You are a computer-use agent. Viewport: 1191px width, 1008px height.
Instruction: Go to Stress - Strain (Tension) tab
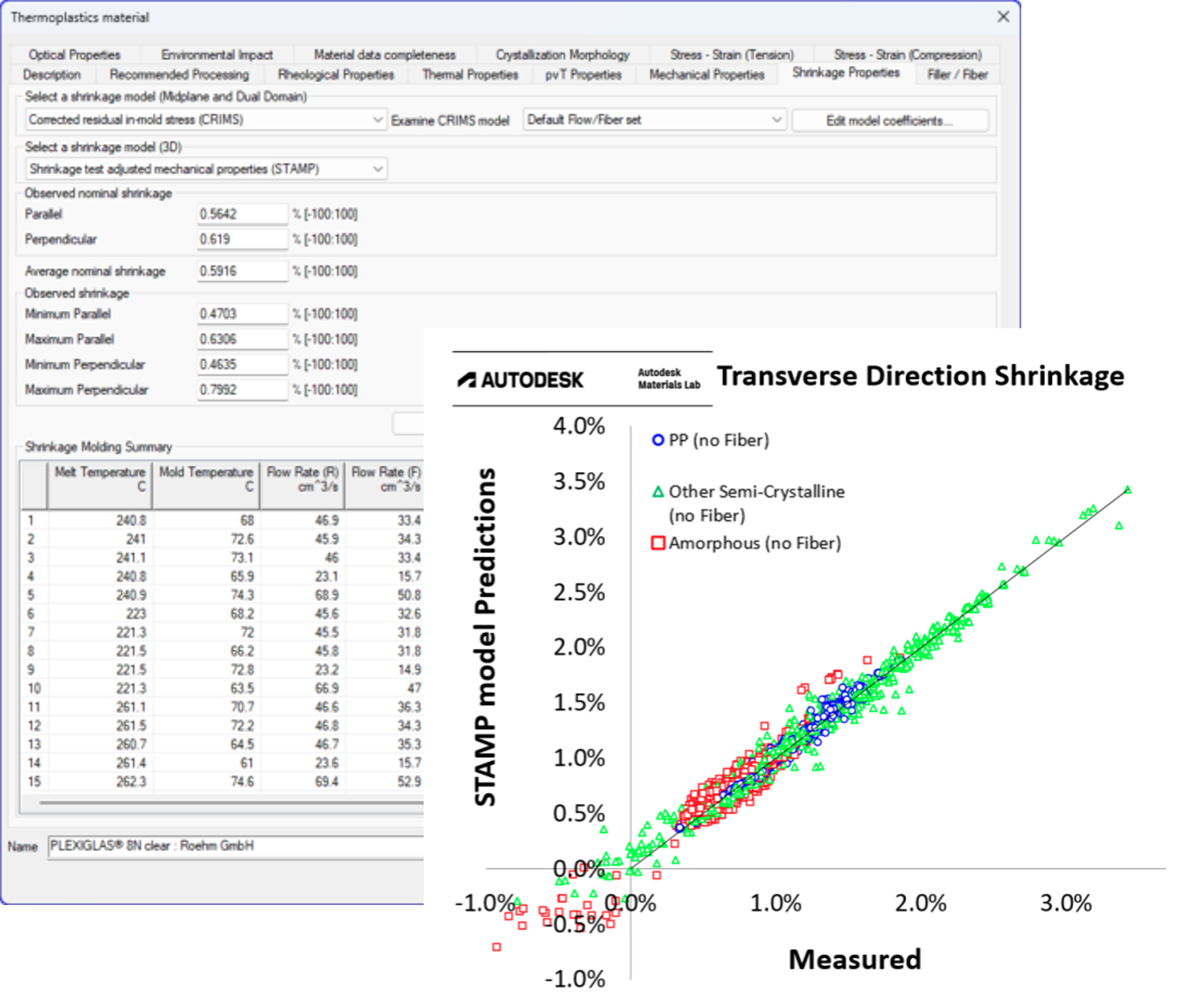click(x=731, y=55)
